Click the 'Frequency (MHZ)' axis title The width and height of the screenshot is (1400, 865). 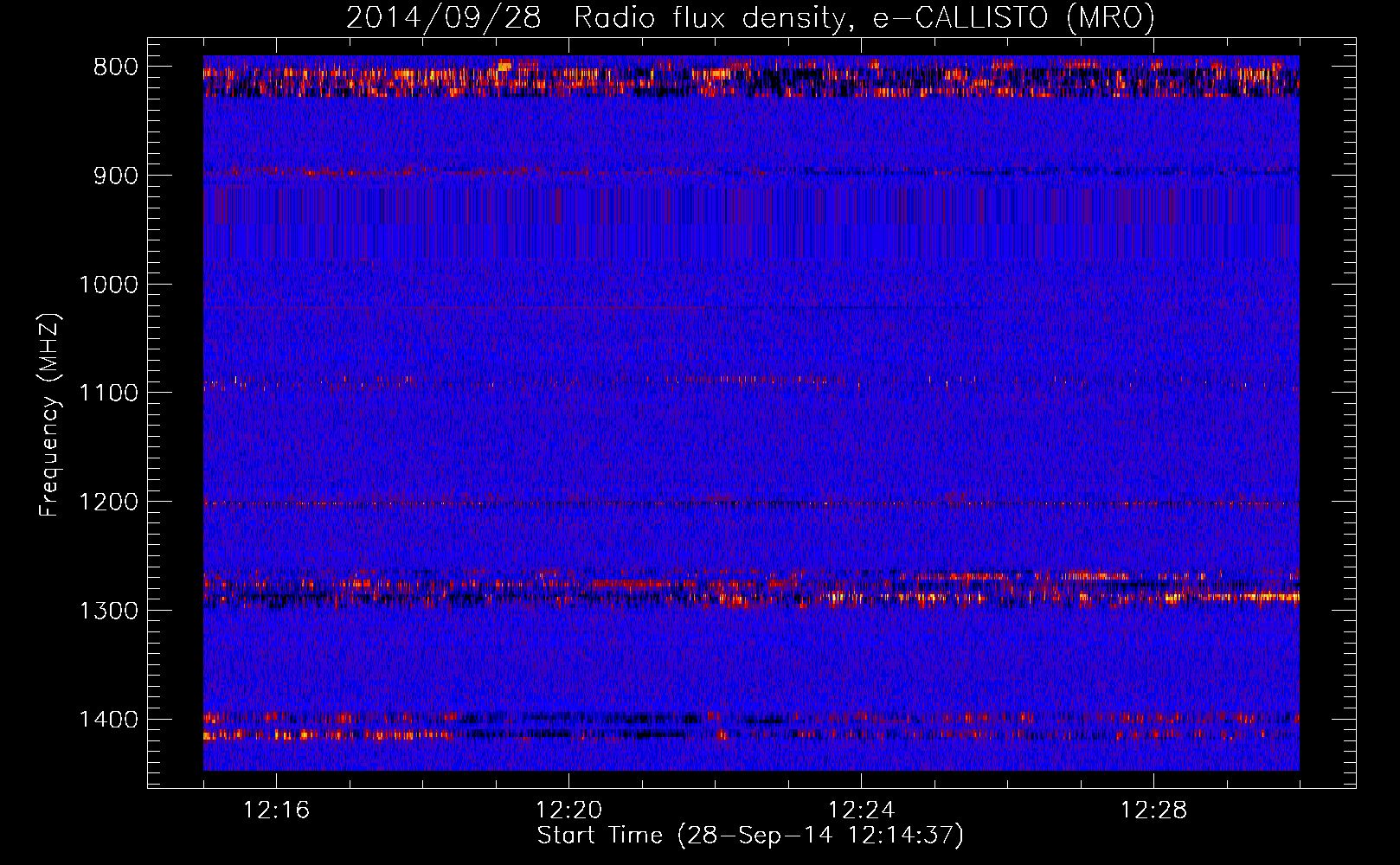[50, 414]
